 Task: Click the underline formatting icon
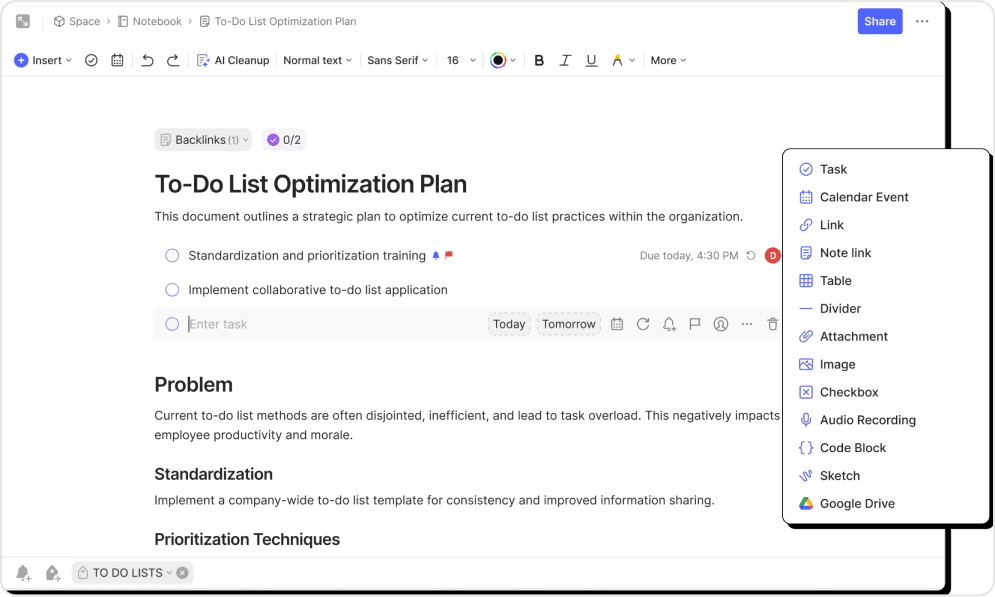click(x=591, y=60)
